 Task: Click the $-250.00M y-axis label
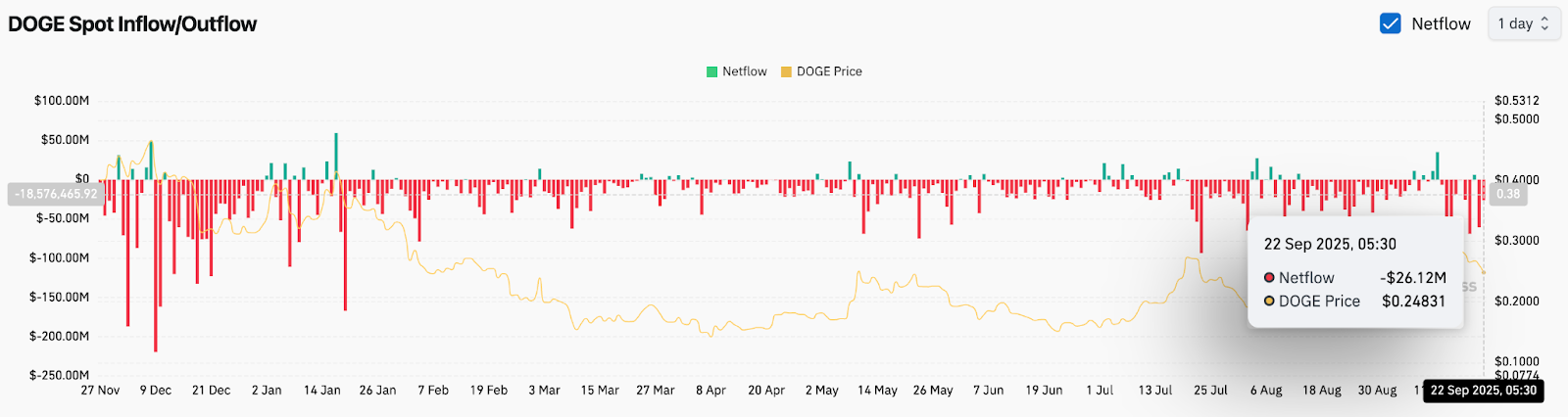pyautogui.click(x=61, y=375)
